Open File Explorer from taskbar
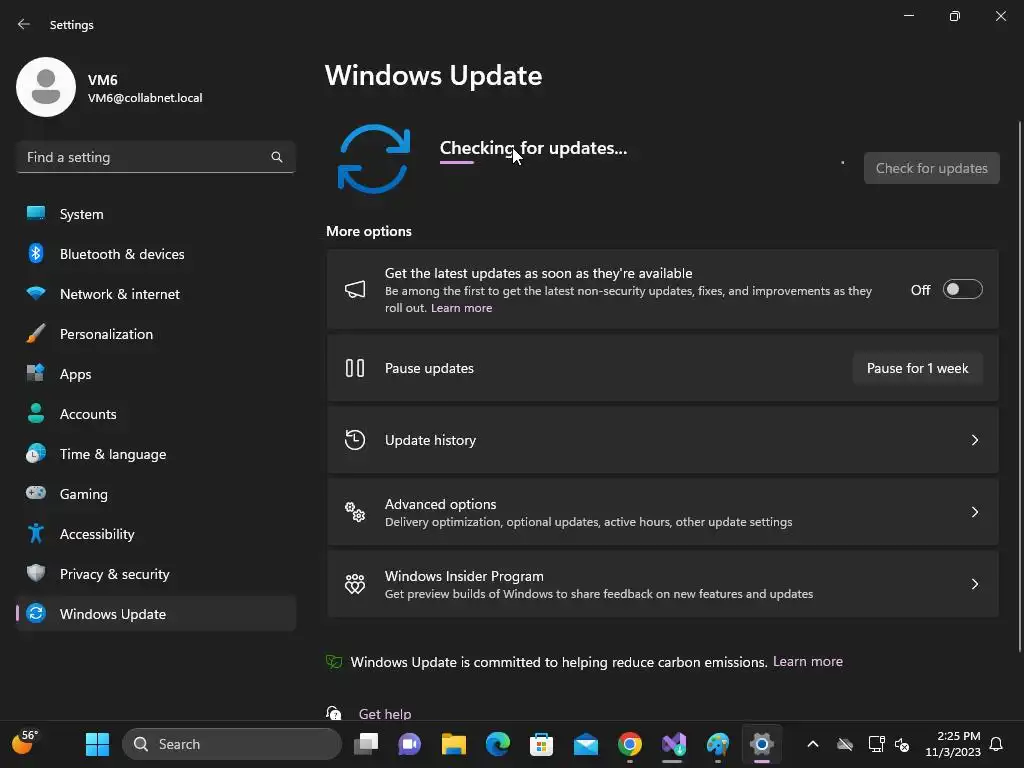Screen dimensions: 1024x768 (x=453, y=744)
